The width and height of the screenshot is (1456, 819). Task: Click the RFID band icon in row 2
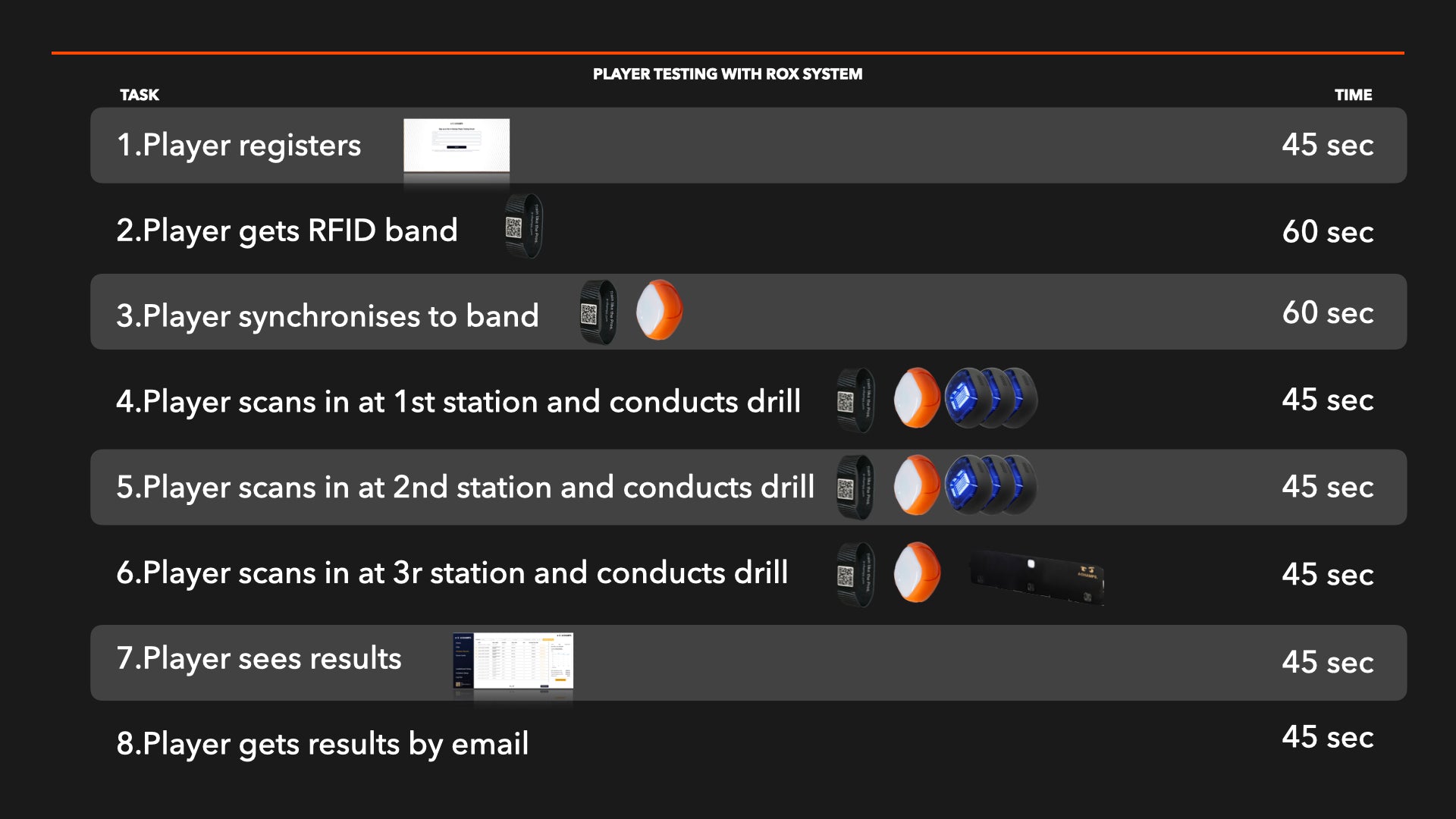pyautogui.click(x=523, y=226)
